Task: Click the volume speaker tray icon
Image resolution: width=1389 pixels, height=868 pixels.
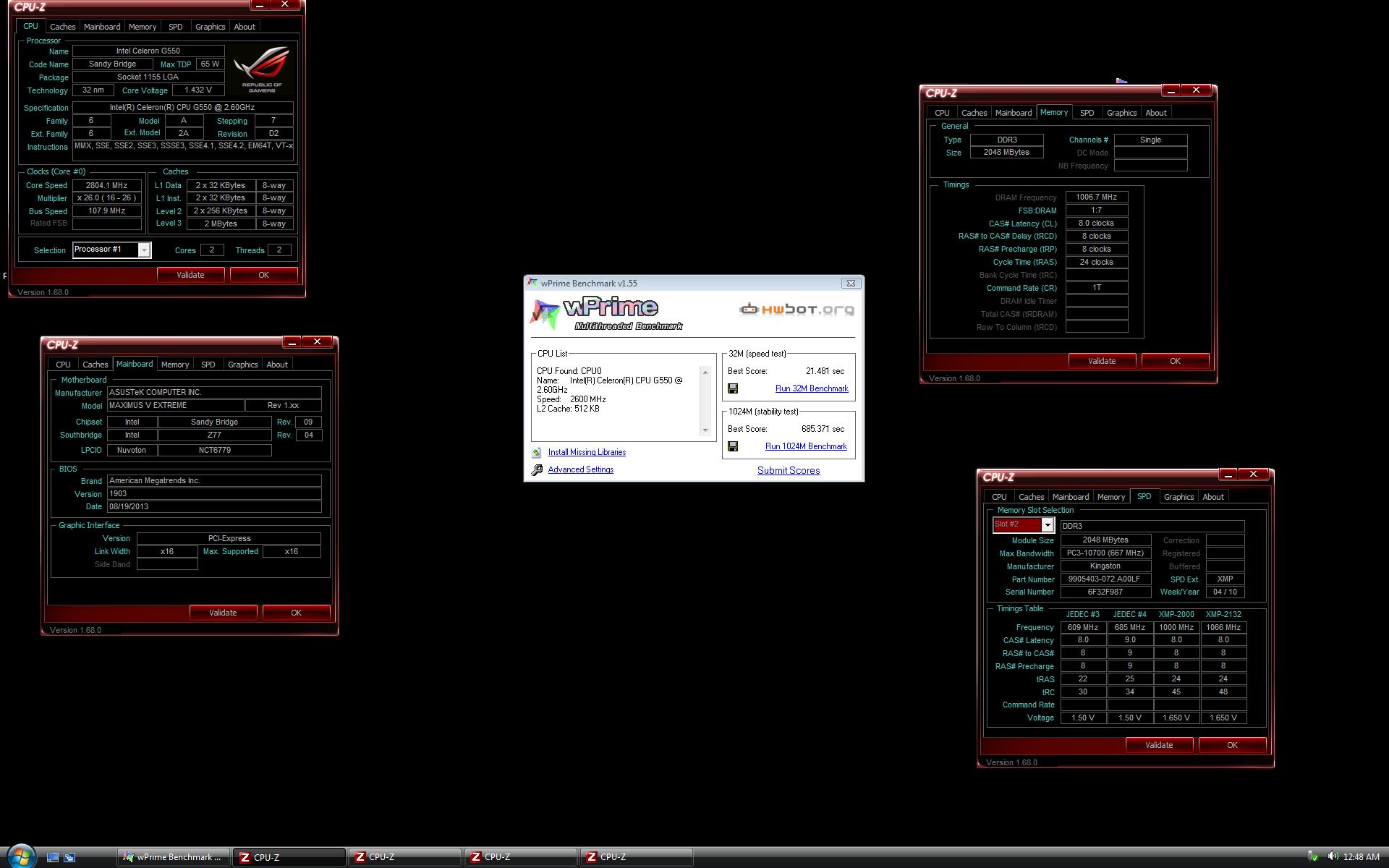Action: tap(1333, 856)
